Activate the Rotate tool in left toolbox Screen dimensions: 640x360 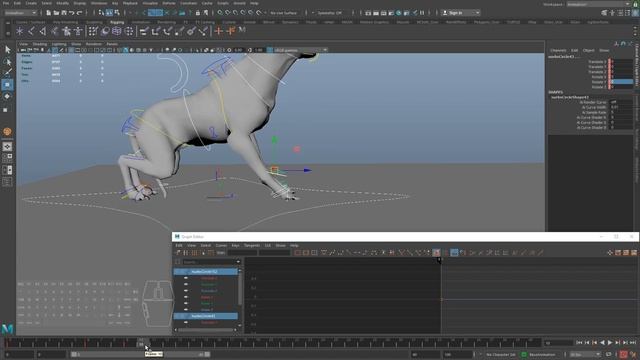[x=7, y=97]
